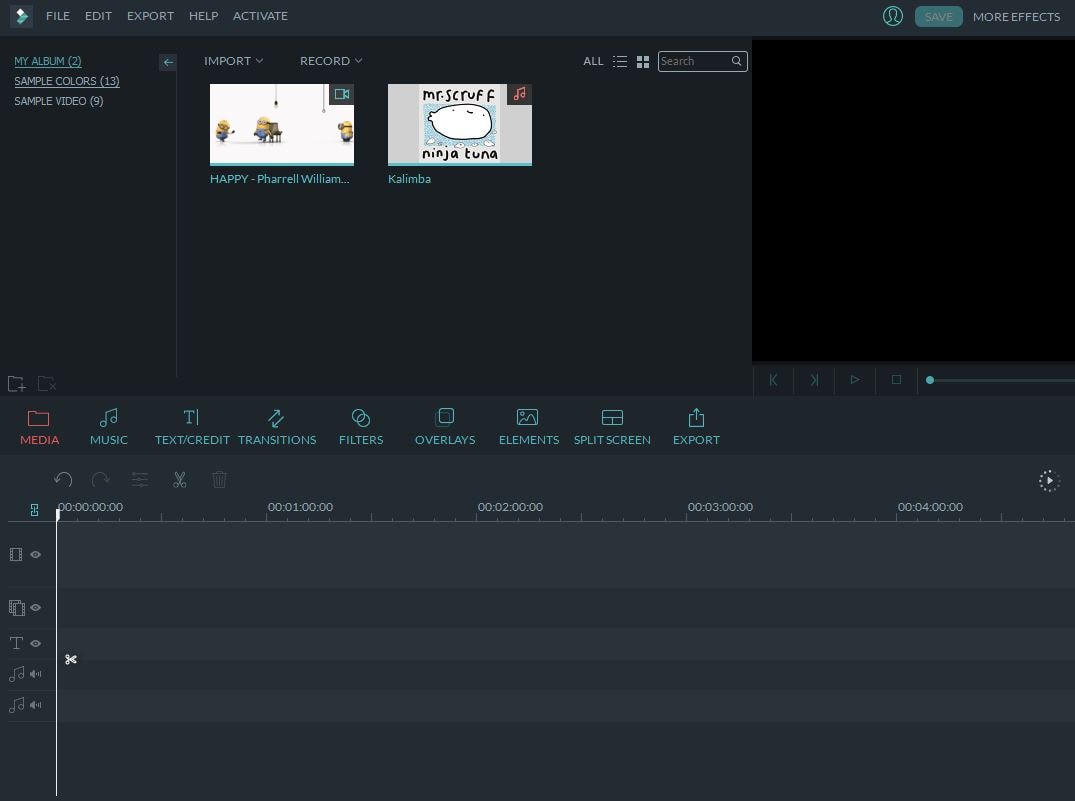
Task: Hide the main video track
Action: pyautogui.click(x=36, y=554)
